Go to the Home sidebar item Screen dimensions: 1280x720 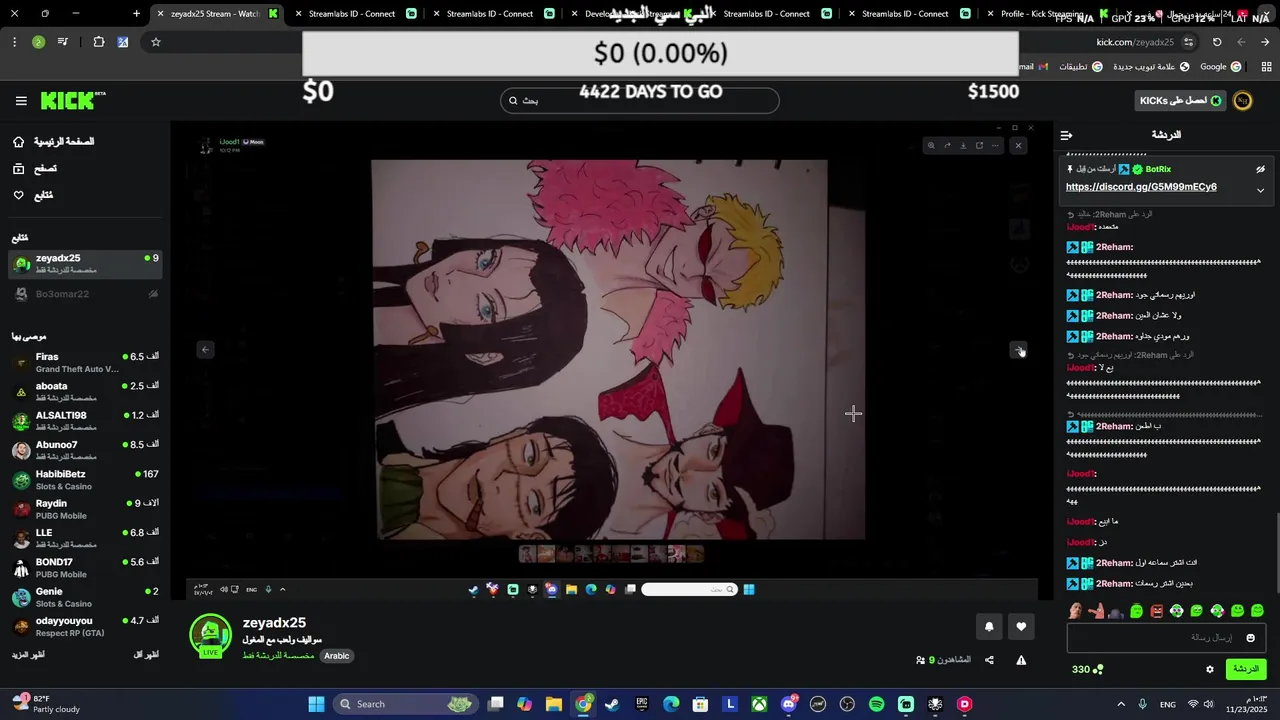tap(53, 142)
